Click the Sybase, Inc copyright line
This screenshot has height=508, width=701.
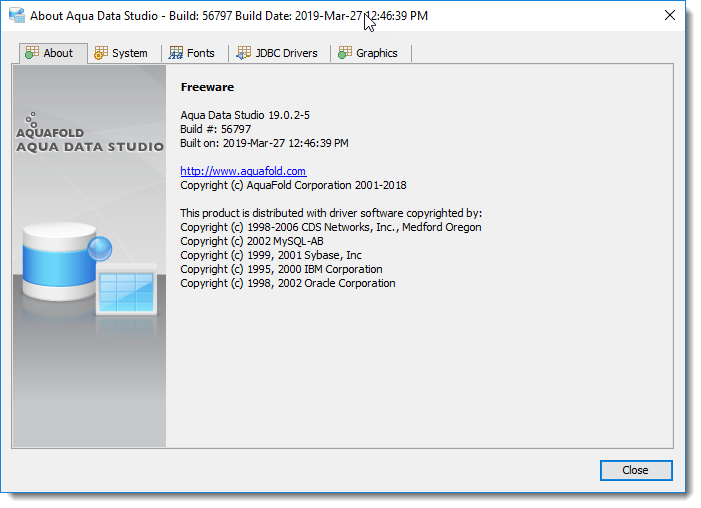tap(271, 255)
